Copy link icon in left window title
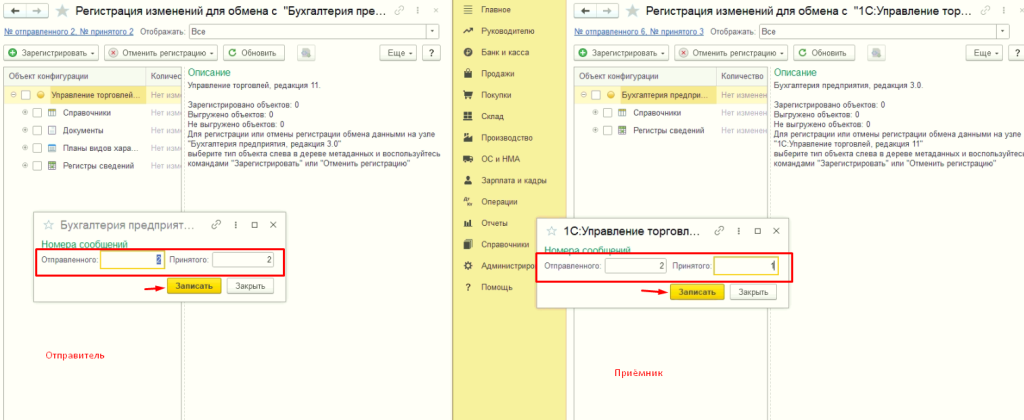 [x=400, y=11]
